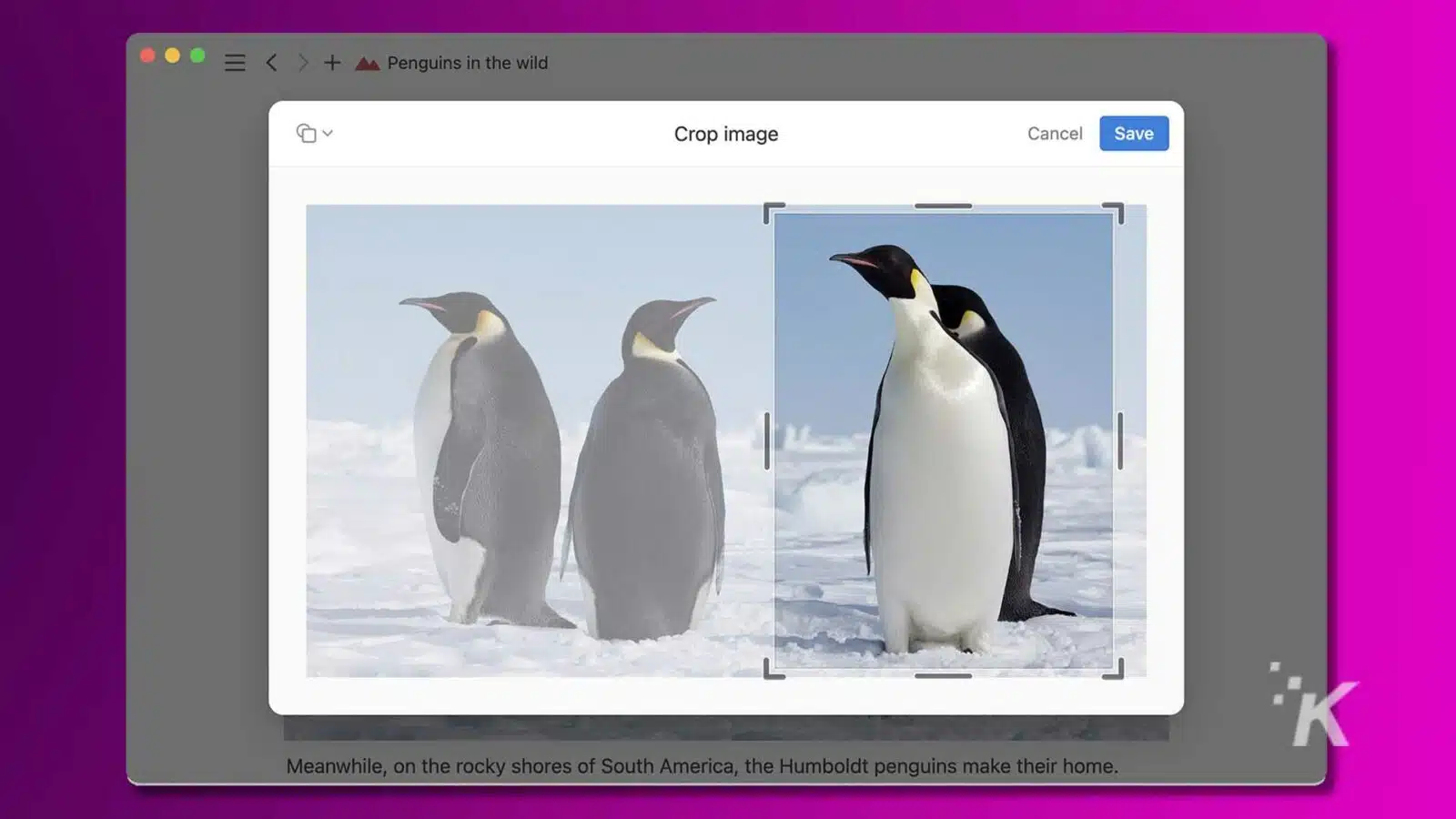This screenshot has height=819, width=1456.
Task: Click the yellow minimize traffic light
Action: pyautogui.click(x=171, y=55)
